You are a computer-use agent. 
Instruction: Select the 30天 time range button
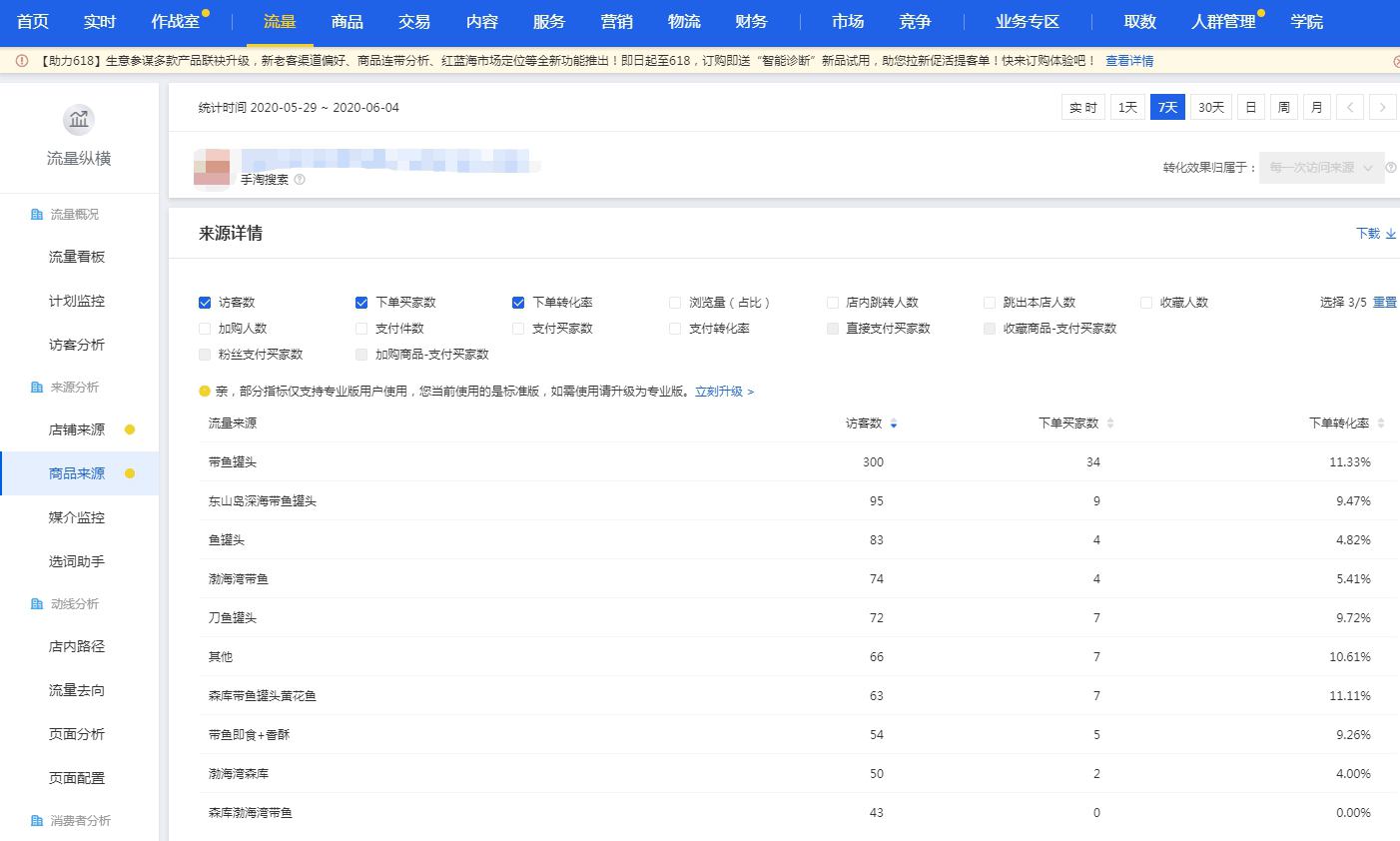point(1210,108)
